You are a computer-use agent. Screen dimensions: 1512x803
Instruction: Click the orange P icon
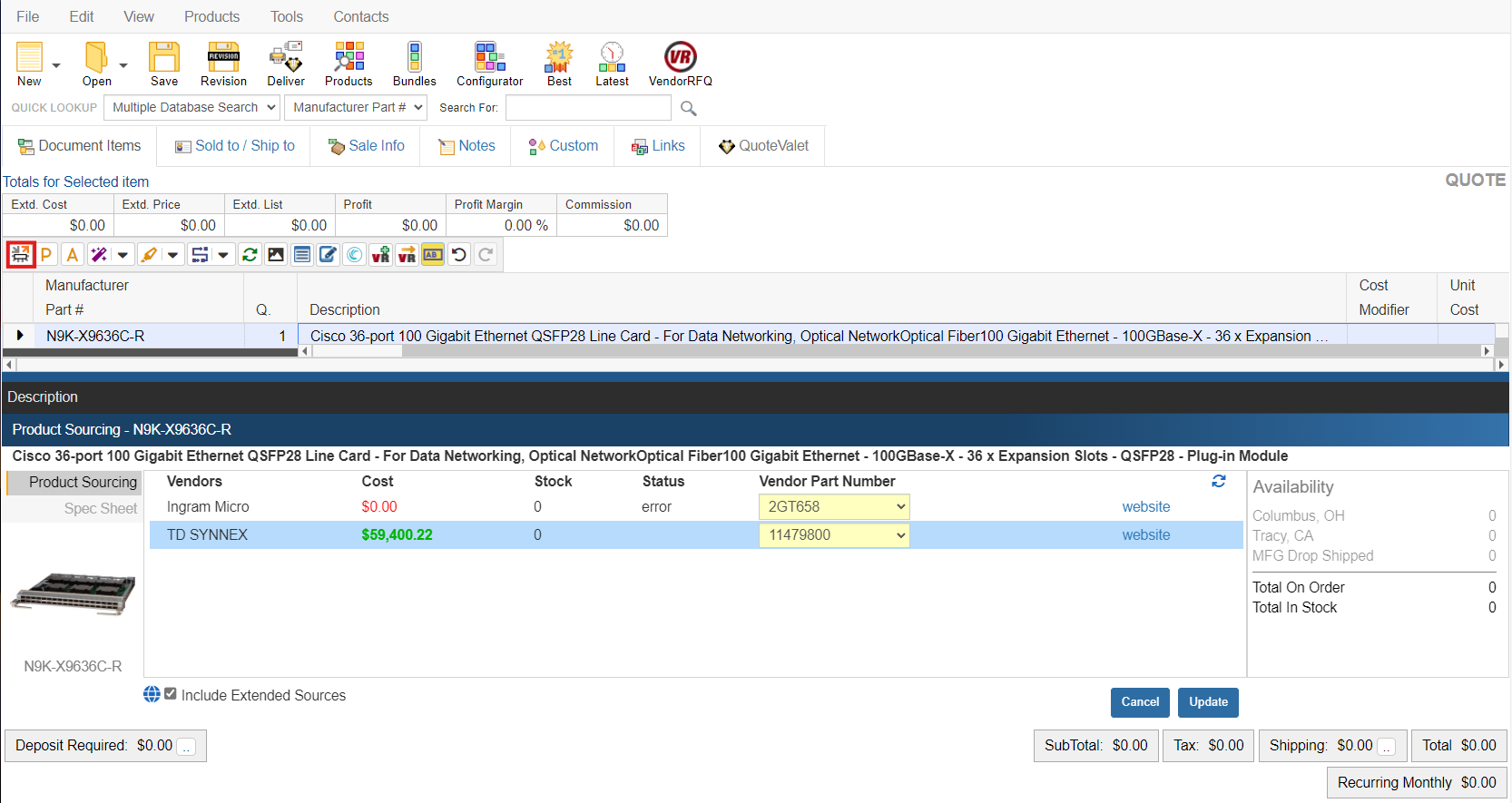(46, 255)
